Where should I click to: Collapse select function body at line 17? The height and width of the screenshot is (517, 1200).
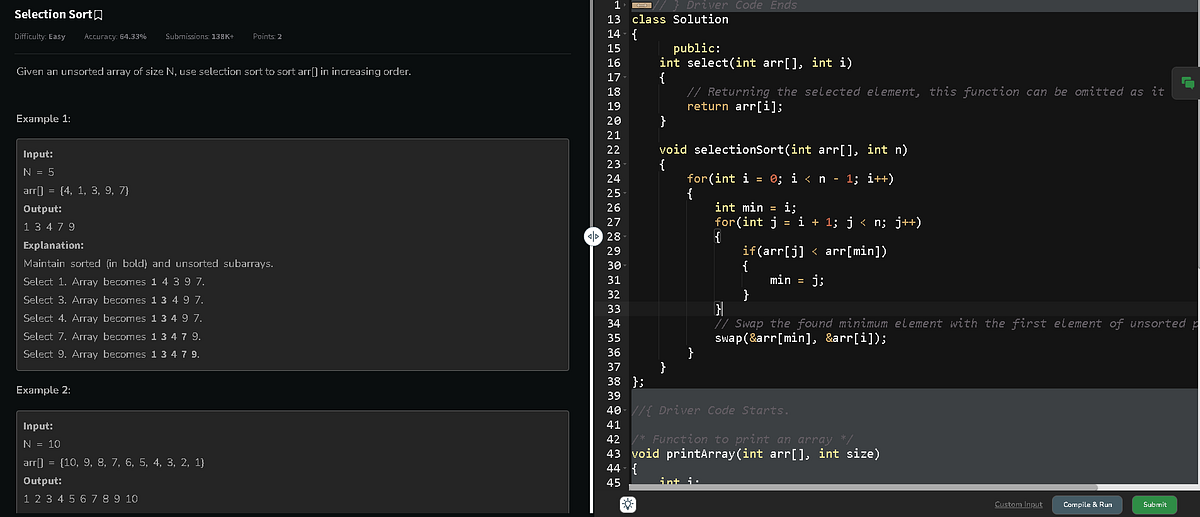627,77
